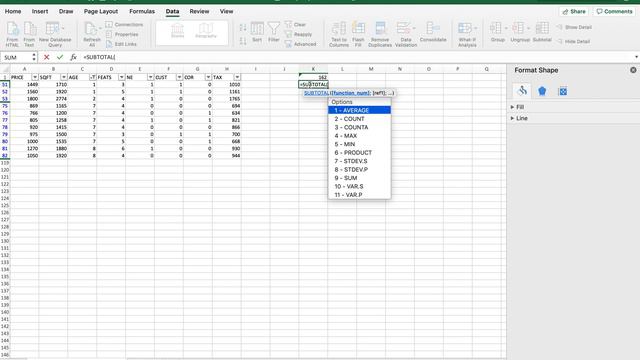Click in the formula bar text
The image size is (640, 360).
coord(99,57)
